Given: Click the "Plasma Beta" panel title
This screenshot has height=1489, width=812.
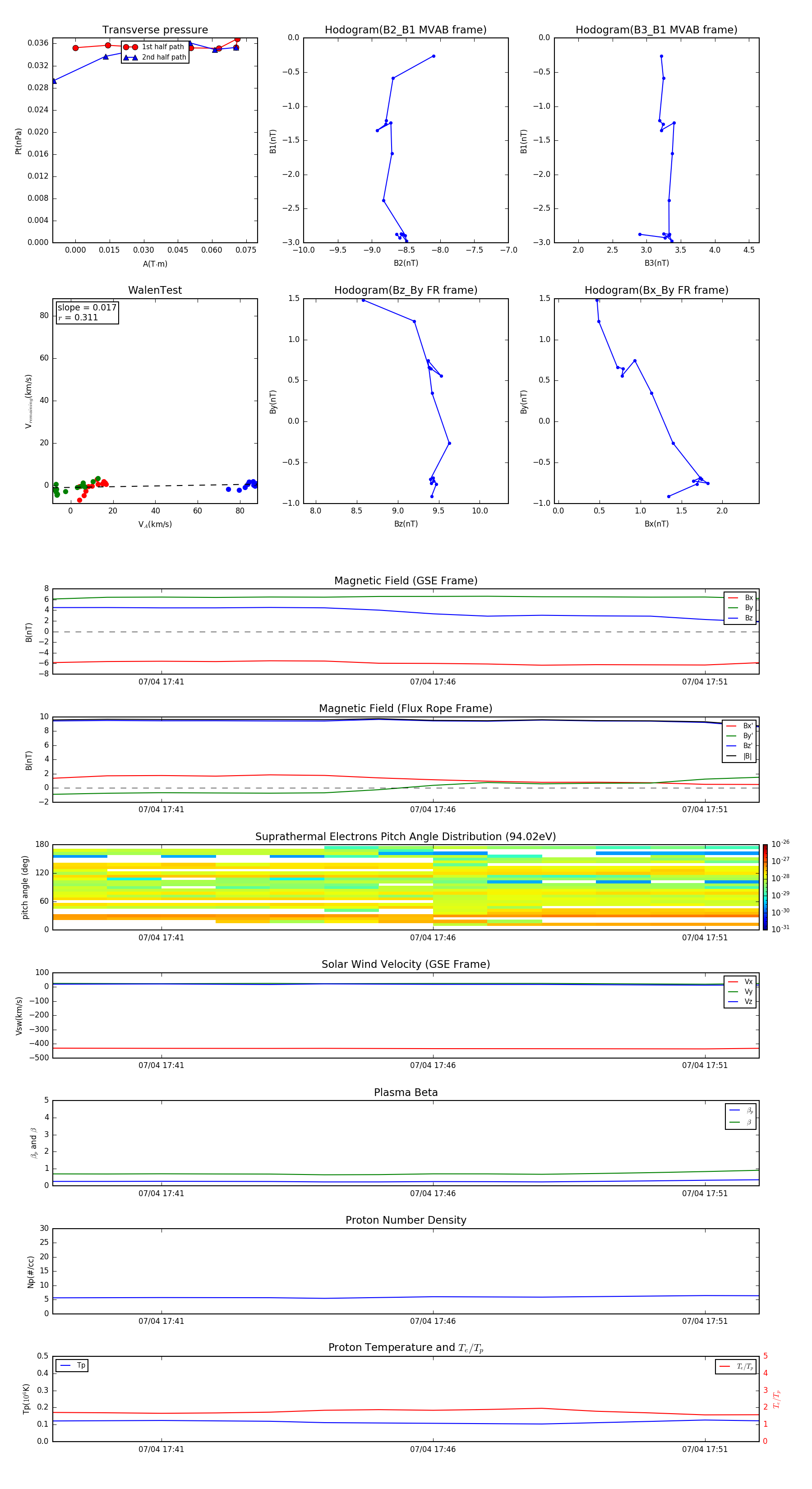Looking at the screenshot, I should click(x=406, y=1093).
